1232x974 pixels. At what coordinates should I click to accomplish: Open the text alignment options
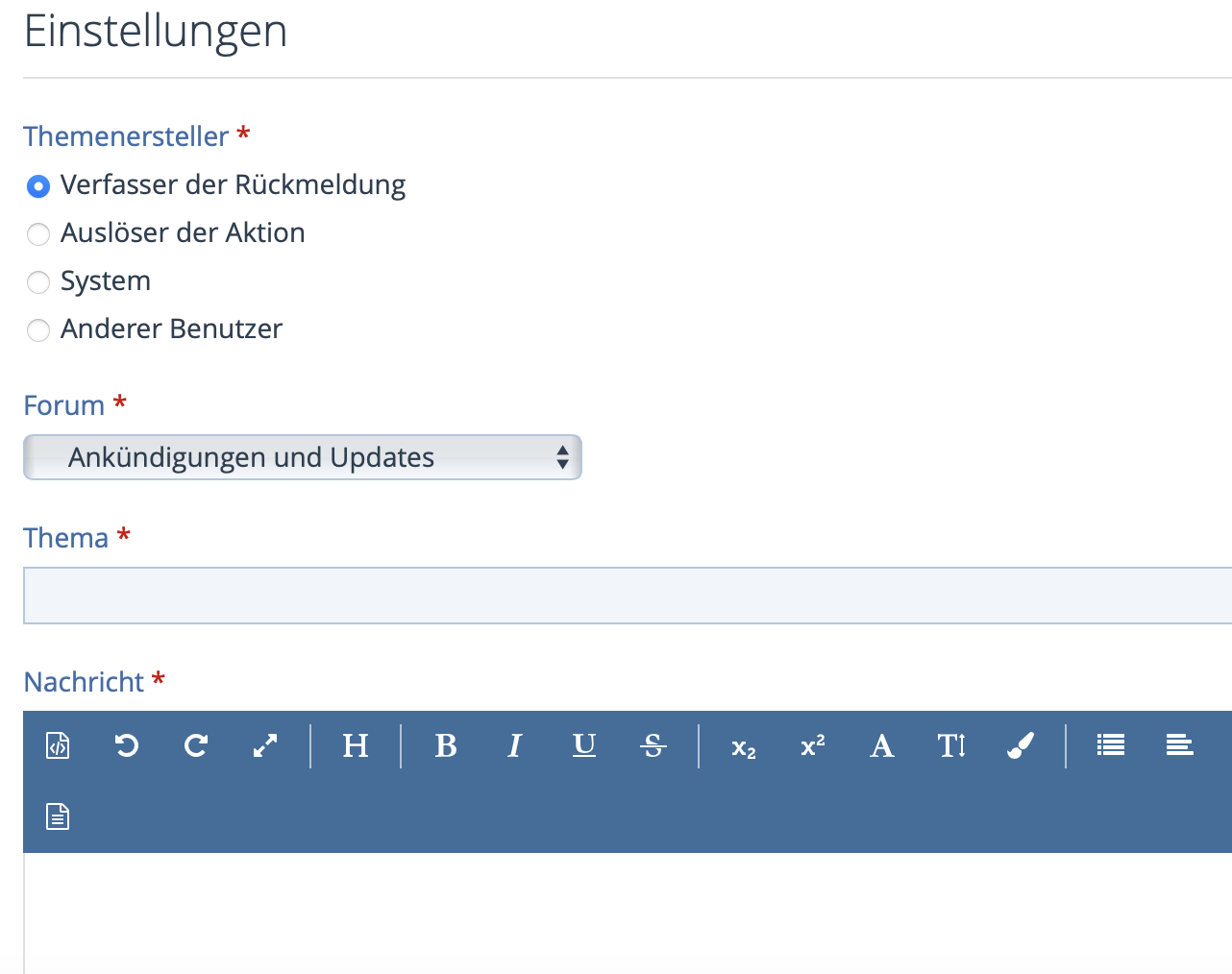[1180, 745]
